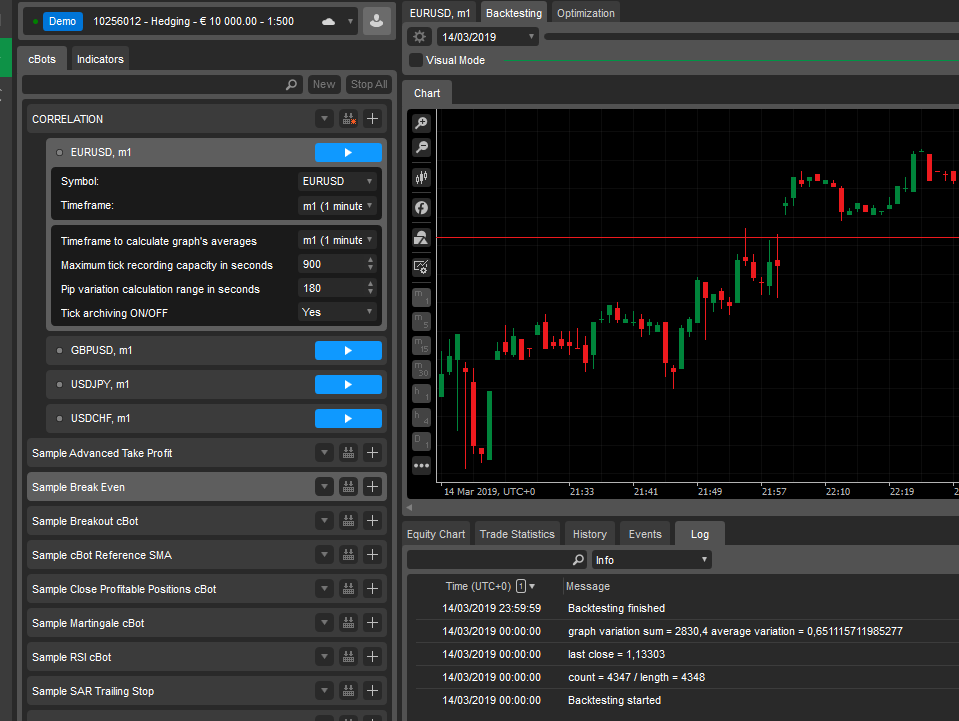Open the backtesting date 14/03/2019 dropdown
The image size is (959, 721).
tap(487, 37)
